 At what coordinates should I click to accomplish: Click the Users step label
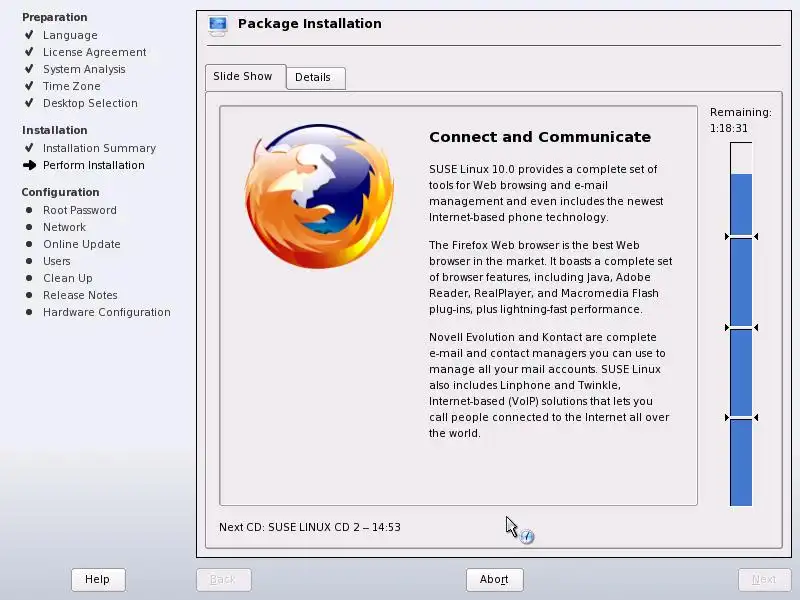[x=57, y=261]
